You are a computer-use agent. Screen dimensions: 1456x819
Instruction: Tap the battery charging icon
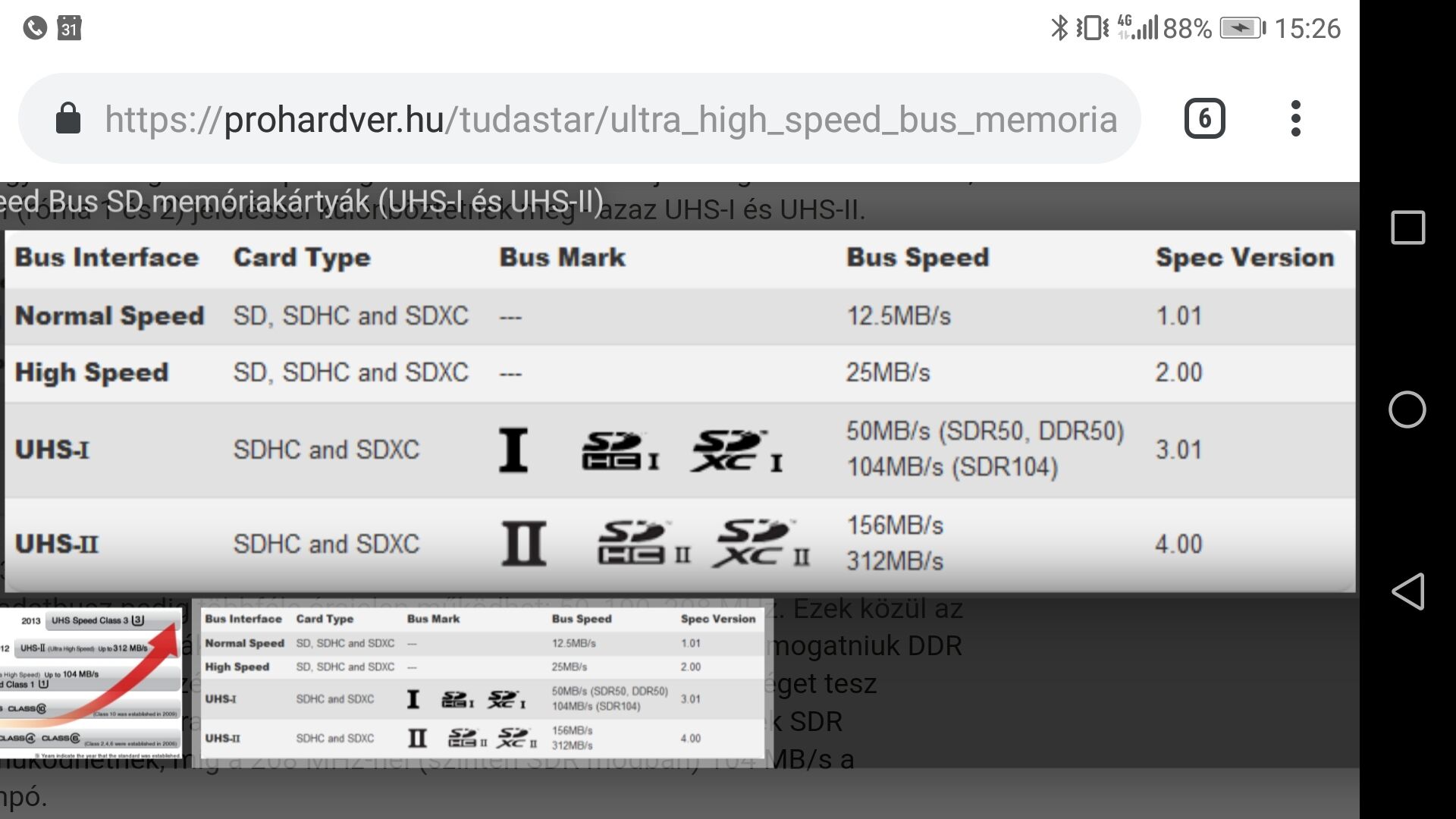point(1242,28)
